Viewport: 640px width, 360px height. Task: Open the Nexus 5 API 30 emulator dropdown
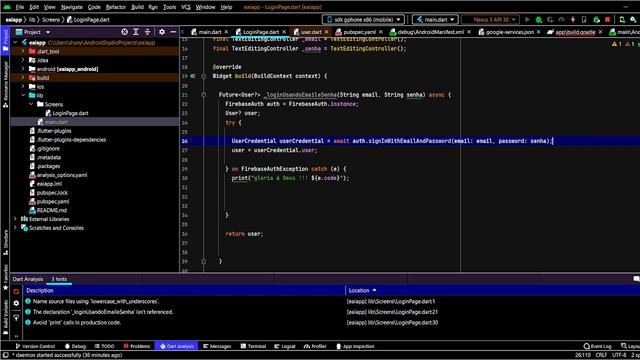point(491,20)
